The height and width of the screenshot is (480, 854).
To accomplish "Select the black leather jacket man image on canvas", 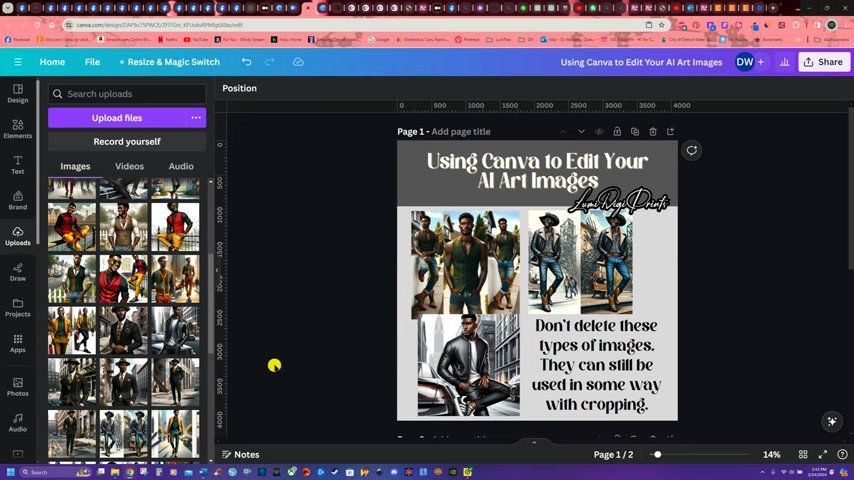I will point(468,365).
